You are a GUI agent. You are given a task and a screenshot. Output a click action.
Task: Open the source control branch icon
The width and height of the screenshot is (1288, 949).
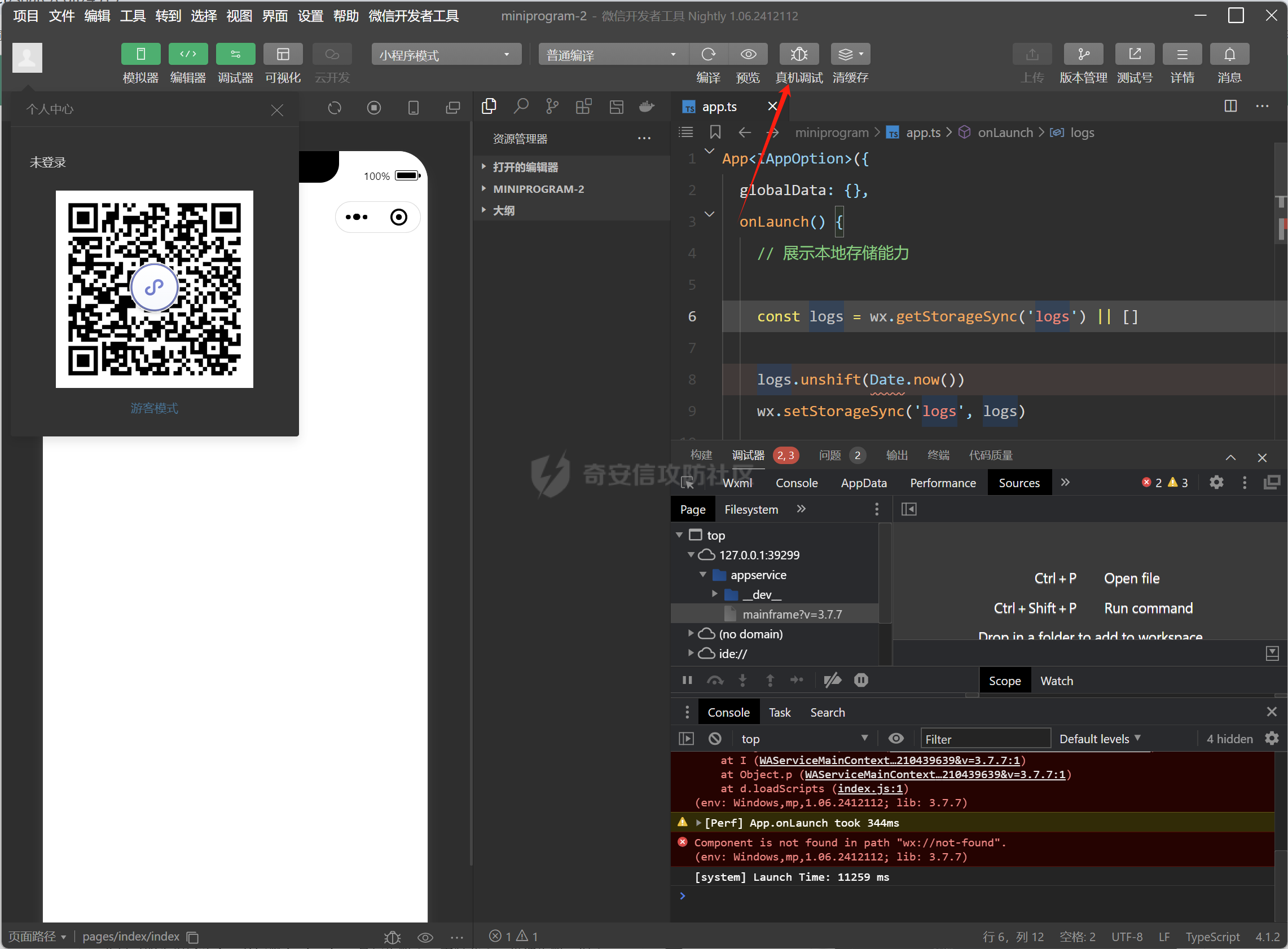pyautogui.click(x=552, y=106)
